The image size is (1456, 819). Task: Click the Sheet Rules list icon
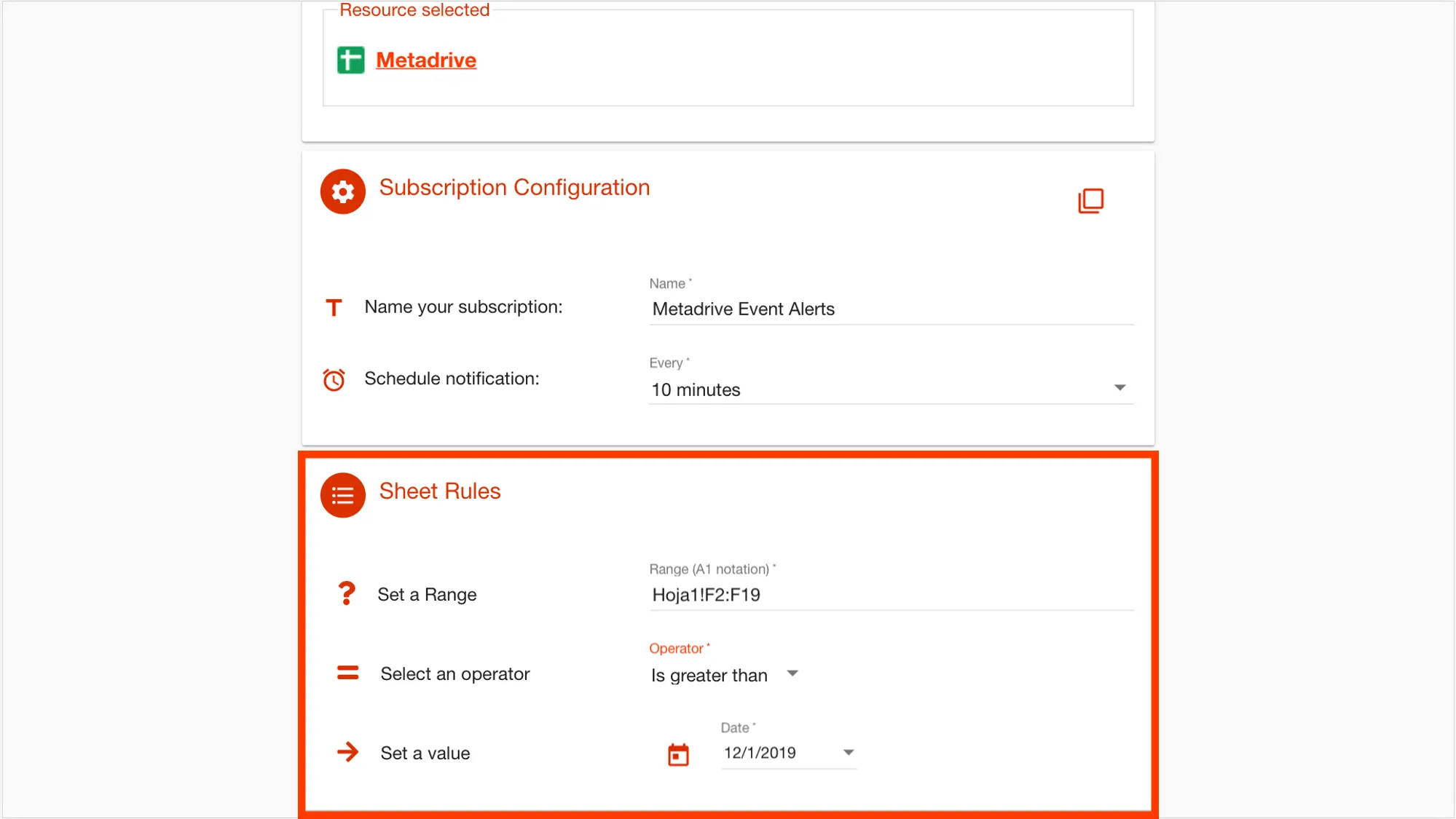tap(342, 495)
